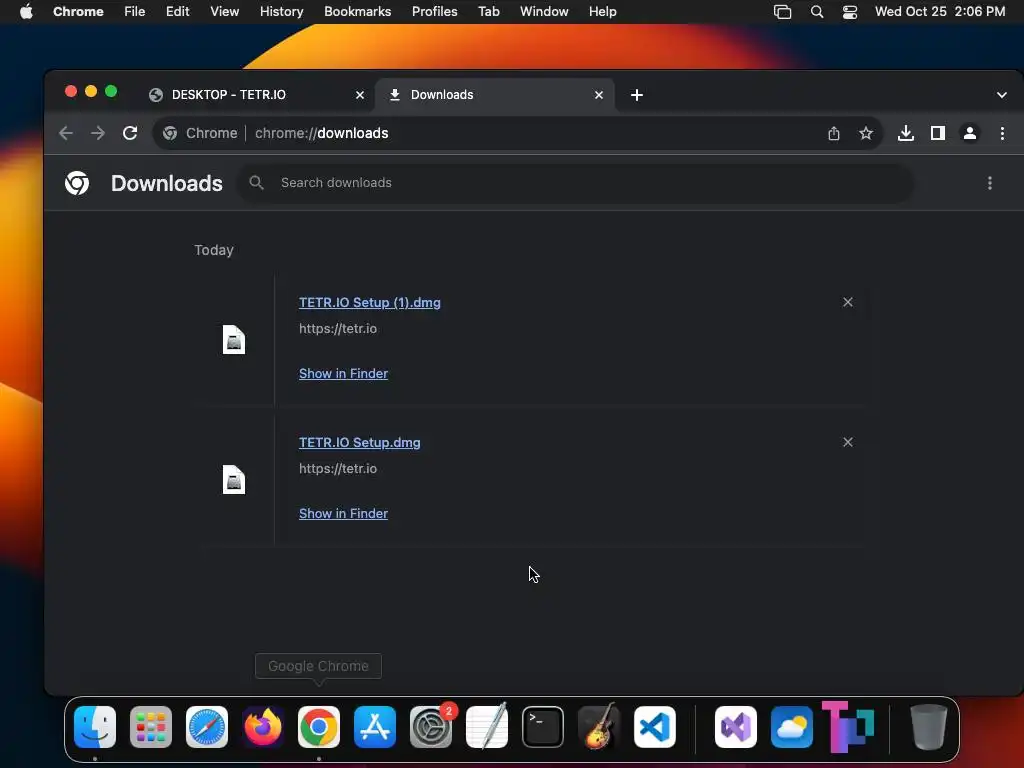Viewport: 1024px width, 768px height.
Task: Reload the downloads page
Action: coord(130,133)
